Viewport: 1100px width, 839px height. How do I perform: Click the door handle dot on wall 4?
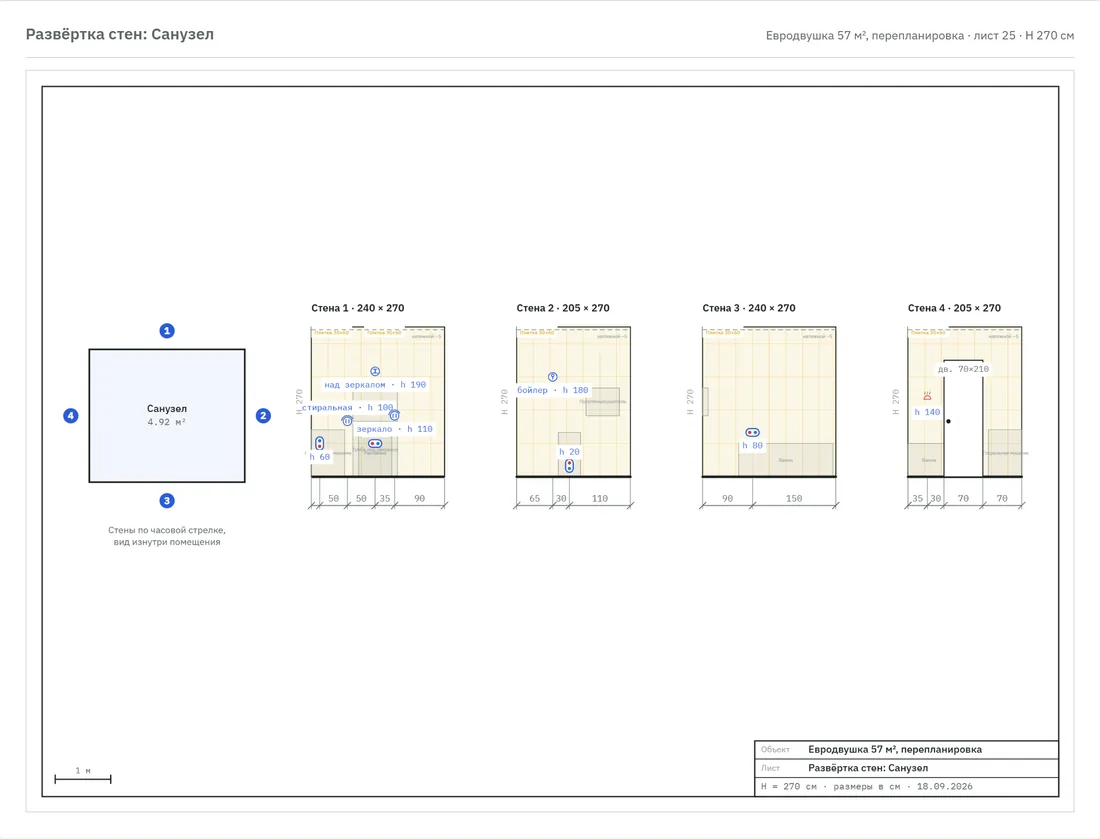948,421
